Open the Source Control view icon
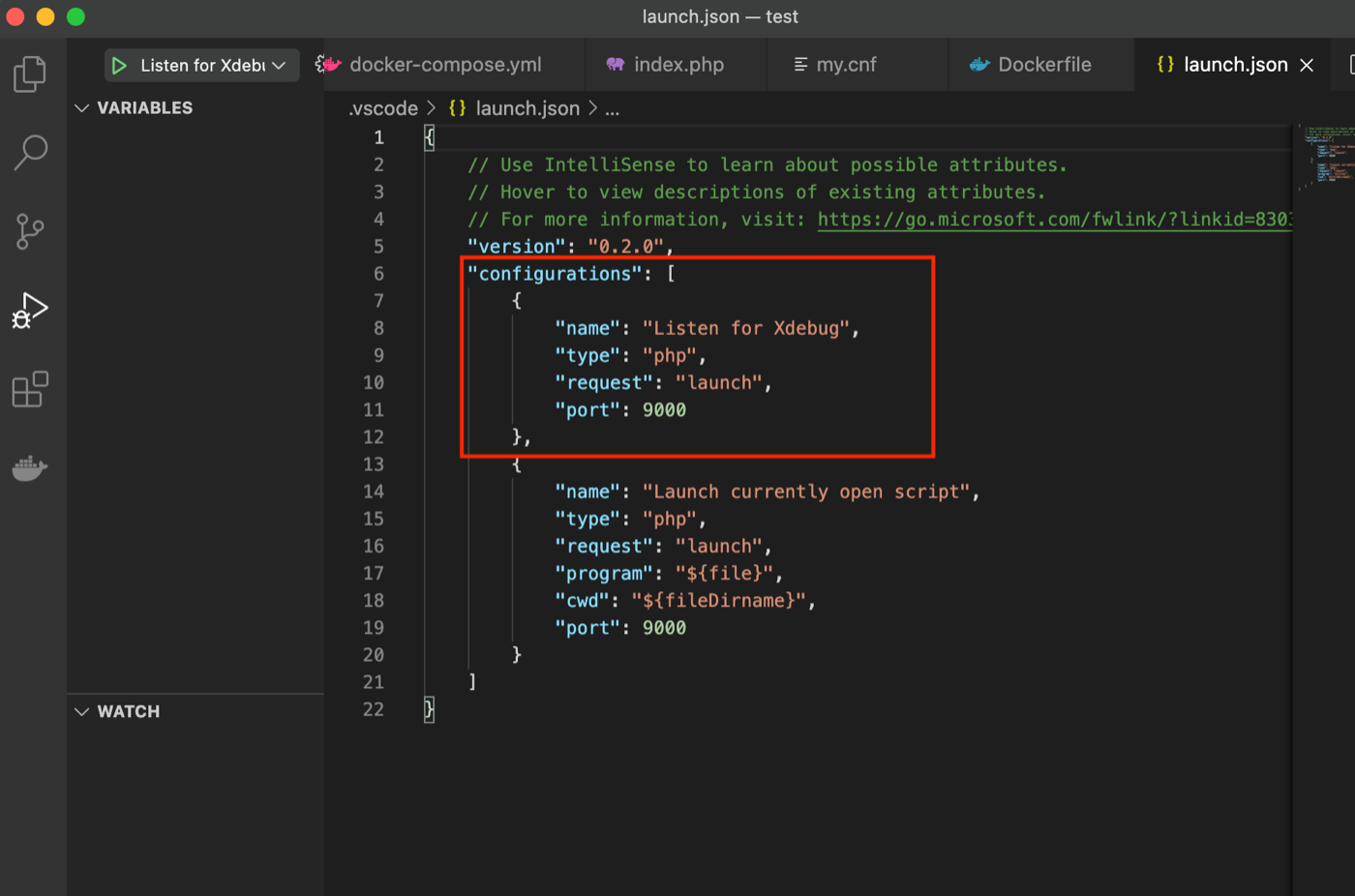The height and width of the screenshot is (896, 1355). pyautogui.click(x=30, y=231)
